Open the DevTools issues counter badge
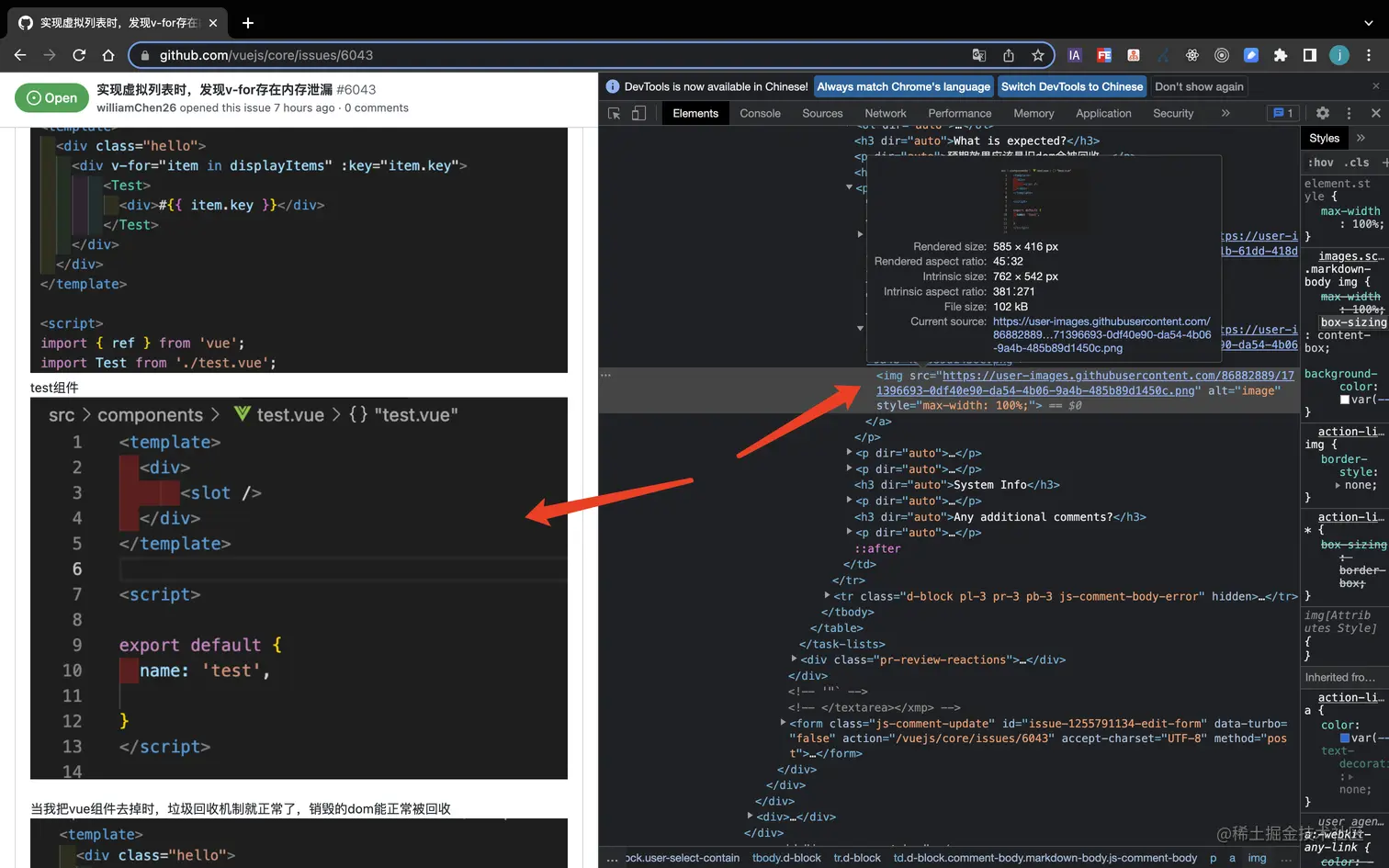This screenshot has height=868, width=1389. [x=1282, y=113]
